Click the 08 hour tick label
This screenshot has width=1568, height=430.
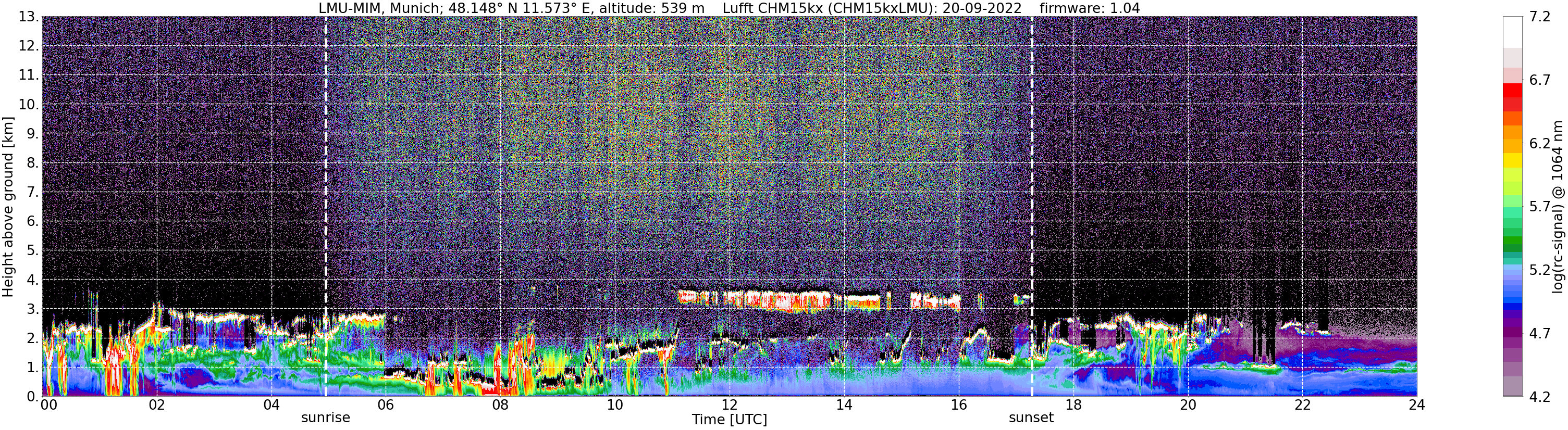[x=500, y=405]
